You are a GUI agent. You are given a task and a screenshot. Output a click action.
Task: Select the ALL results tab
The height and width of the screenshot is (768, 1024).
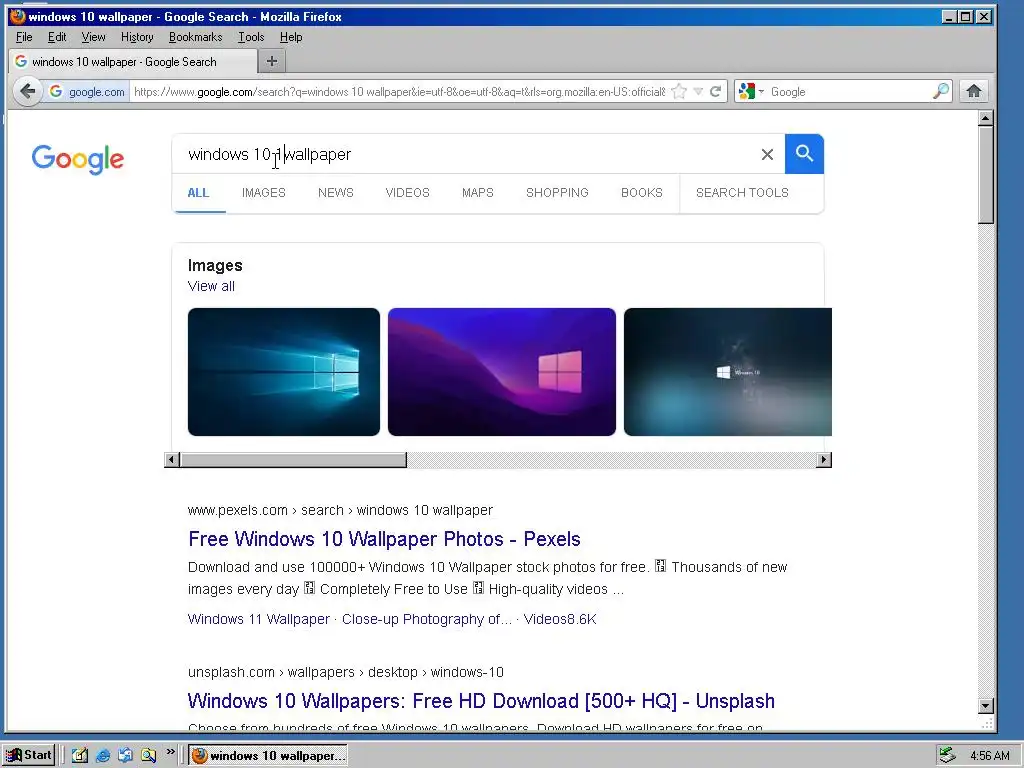(x=199, y=193)
